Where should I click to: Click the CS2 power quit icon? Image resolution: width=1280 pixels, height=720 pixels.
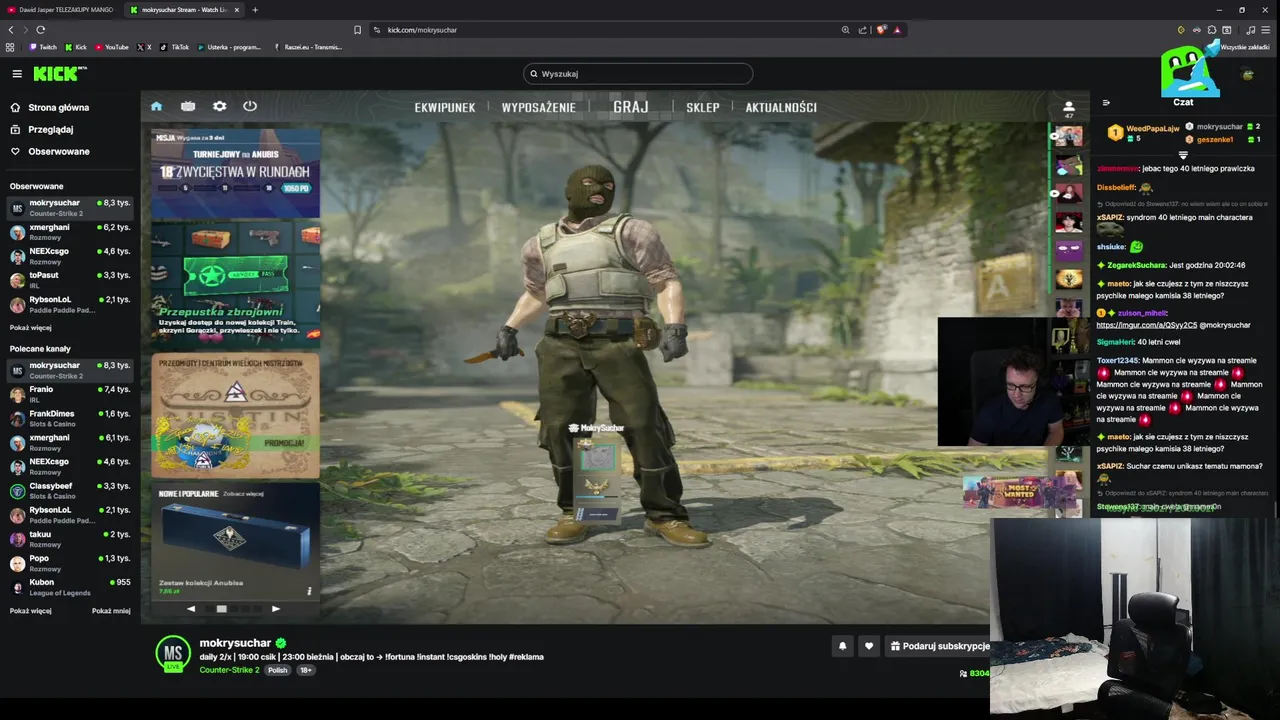click(x=250, y=106)
